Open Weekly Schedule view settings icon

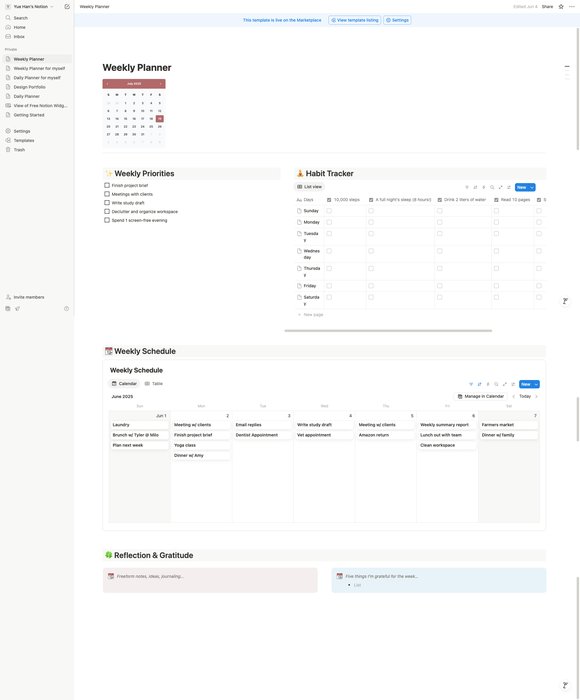[513, 384]
